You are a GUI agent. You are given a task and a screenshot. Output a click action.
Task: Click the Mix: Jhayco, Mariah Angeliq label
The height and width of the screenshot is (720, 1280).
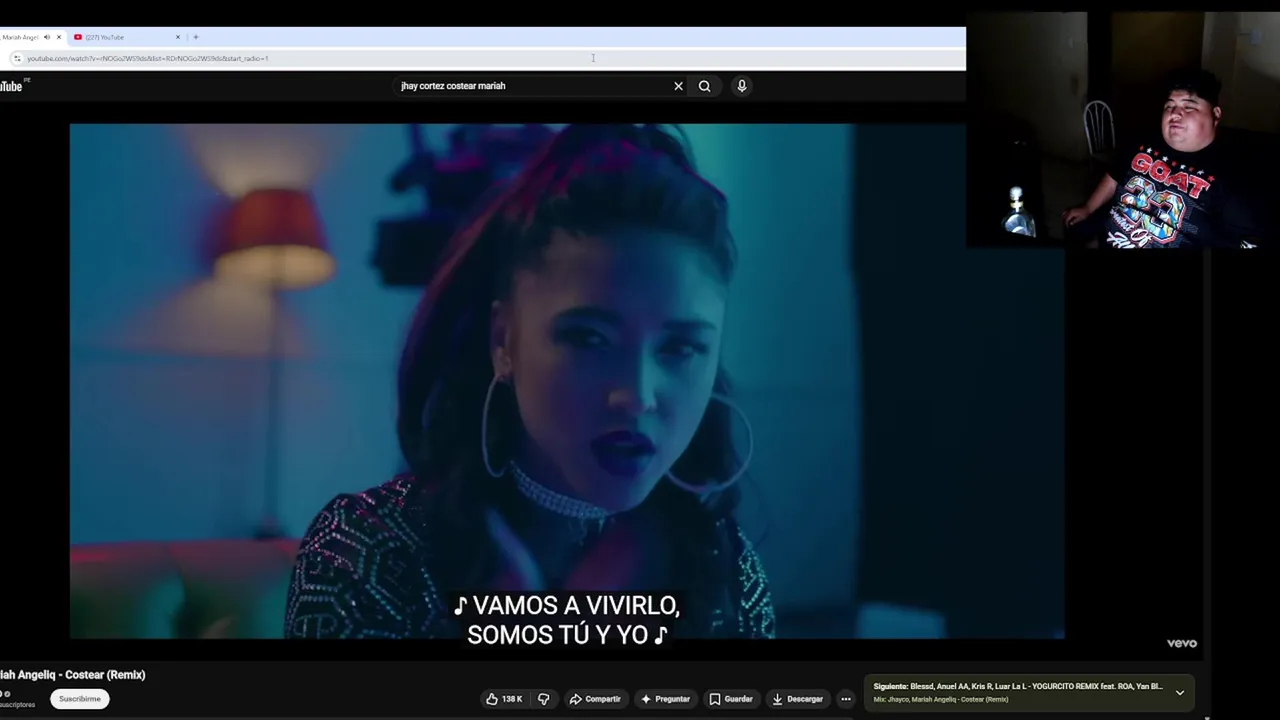[940, 699]
